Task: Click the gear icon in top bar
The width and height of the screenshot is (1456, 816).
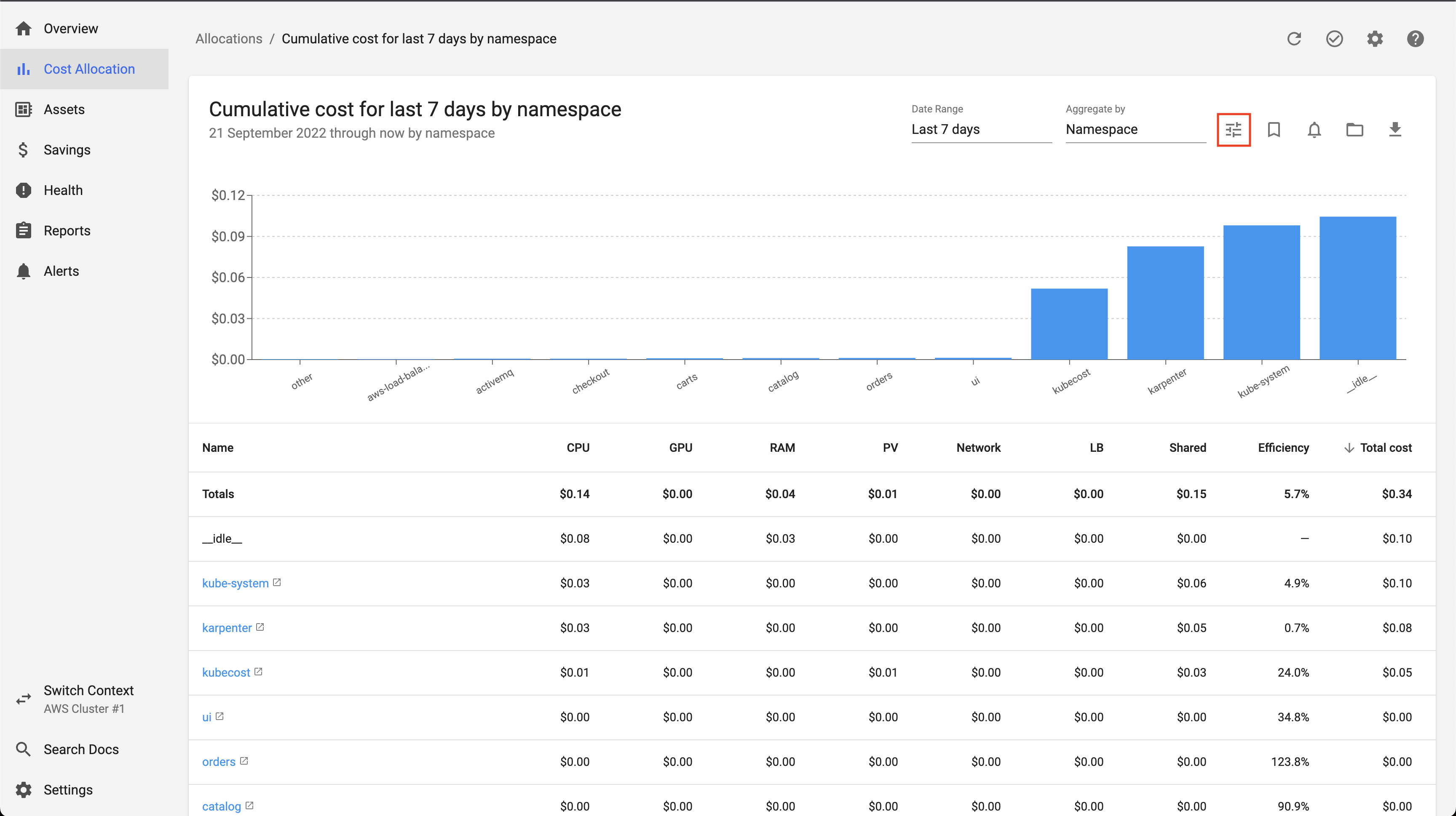Action: [x=1375, y=38]
